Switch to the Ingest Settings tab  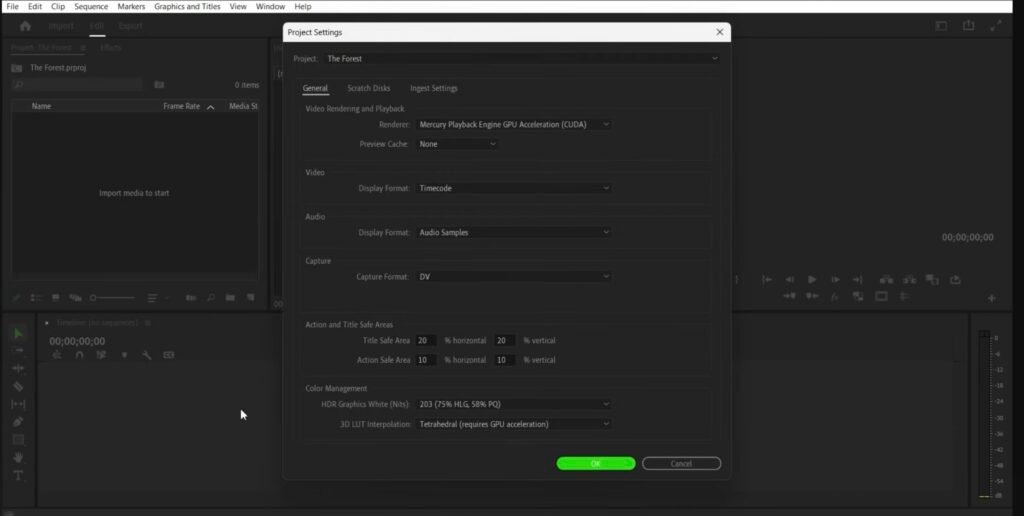click(x=433, y=88)
